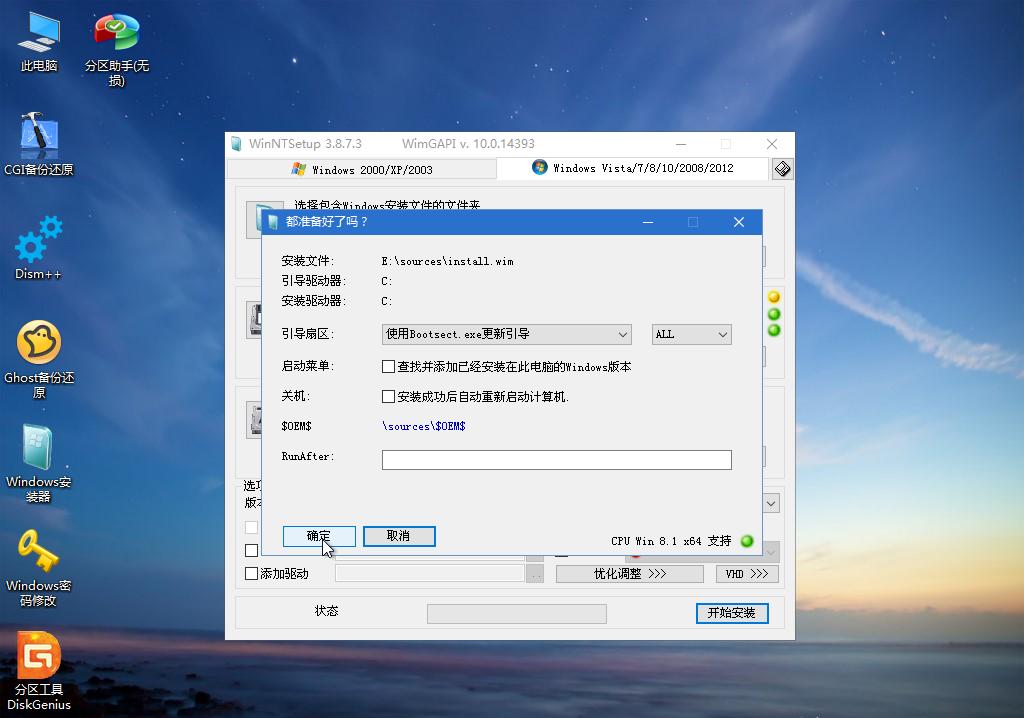Click the 开始安装 button
The height and width of the screenshot is (718, 1024).
coord(732,613)
